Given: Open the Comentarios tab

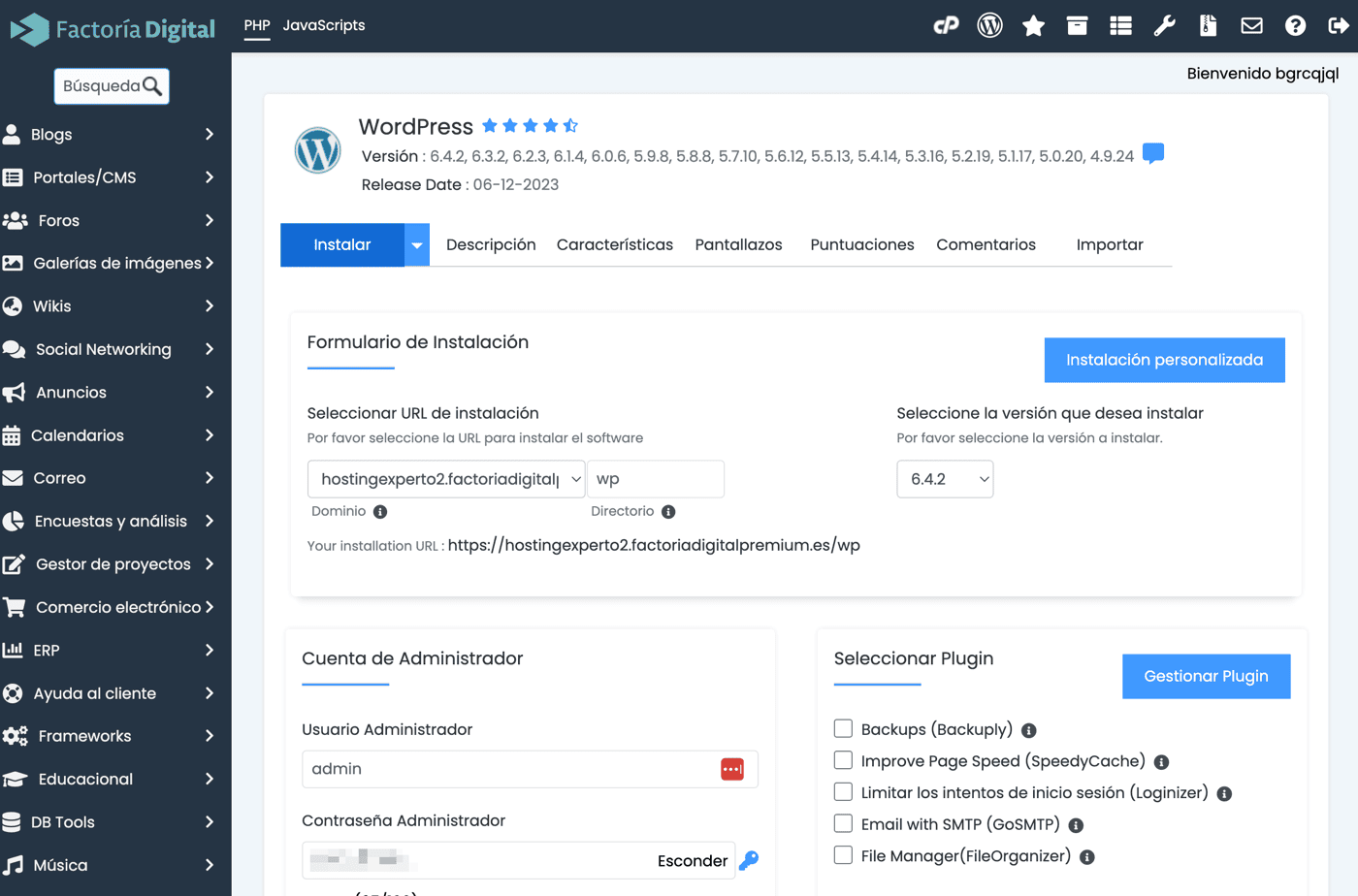Looking at the screenshot, I should click(986, 245).
